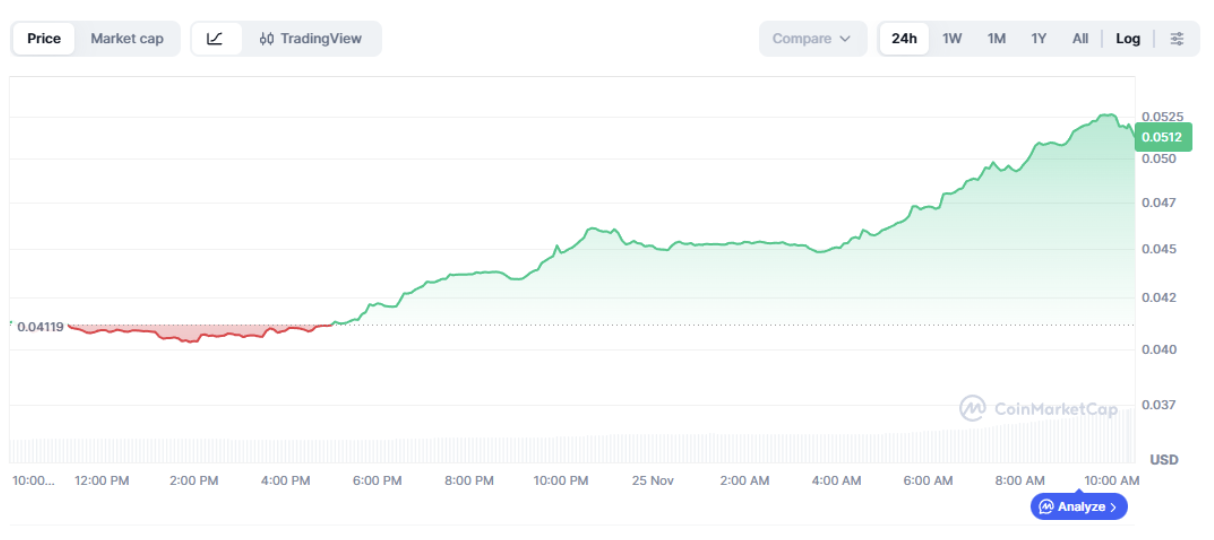Open chart settings sliders icon
This screenshot has width=1214, height=540.
click(1177, 39)
